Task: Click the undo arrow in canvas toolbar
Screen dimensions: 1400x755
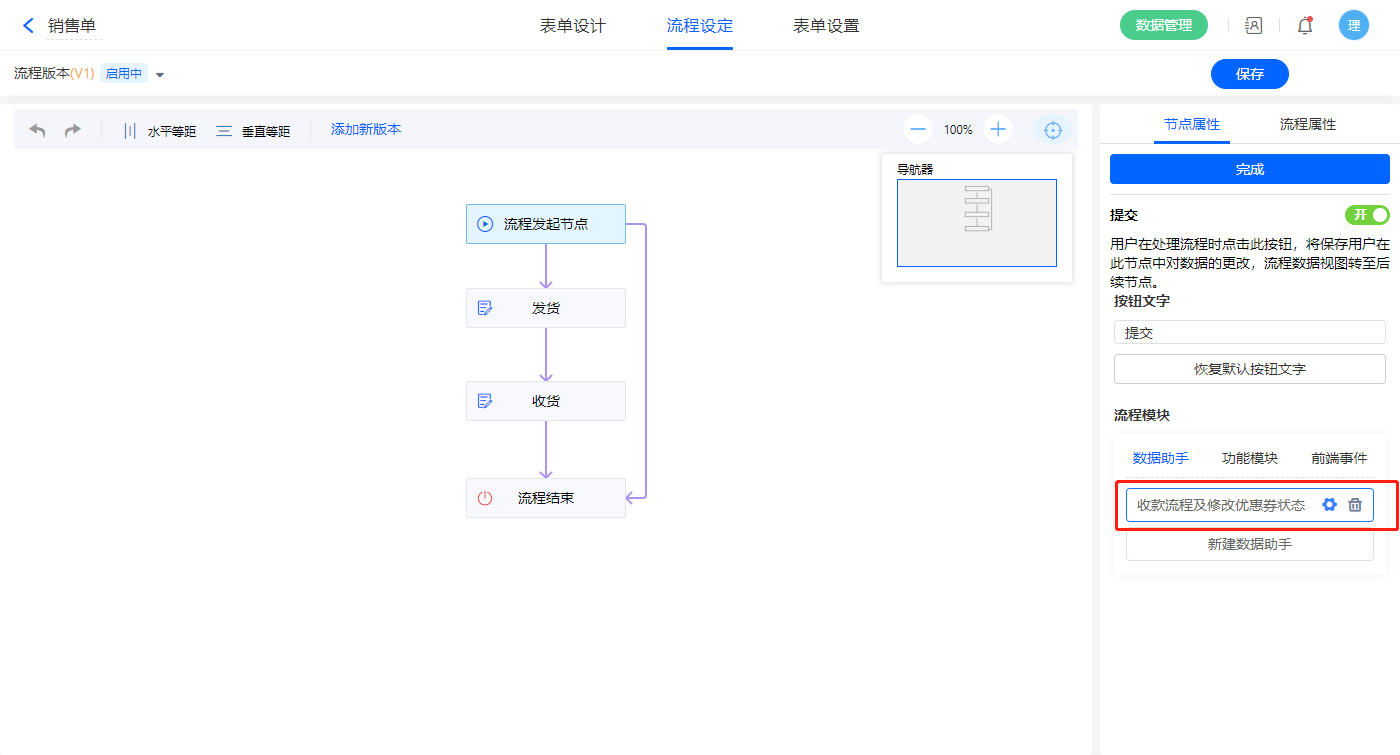Action: (x=38, y=130)
